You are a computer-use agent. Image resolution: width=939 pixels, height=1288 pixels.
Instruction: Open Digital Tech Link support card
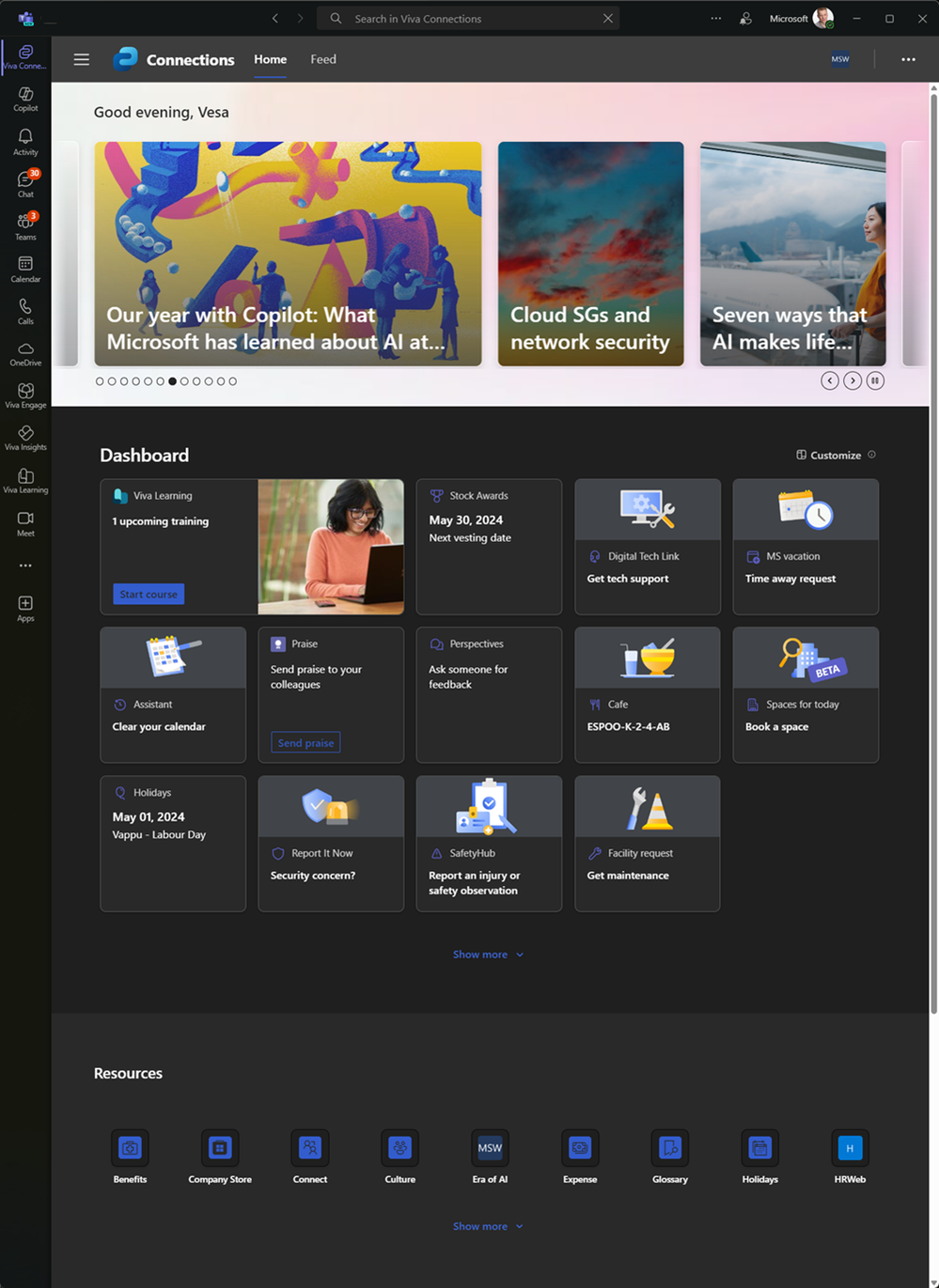pyautogui.click(x=648, y=547)
